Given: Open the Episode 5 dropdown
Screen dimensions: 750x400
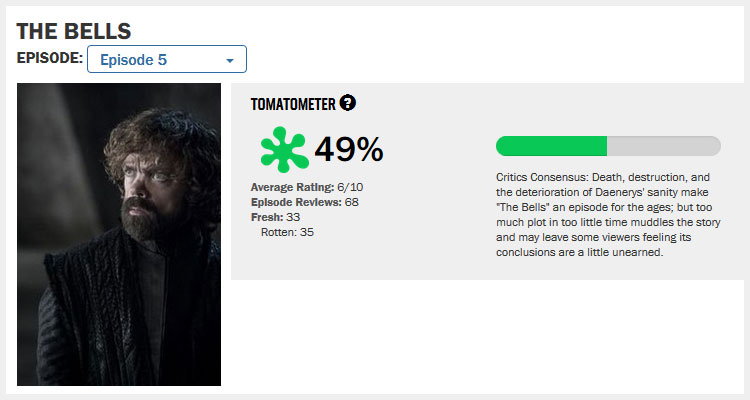Looking at the screenshot, I should tap(166, 60).
